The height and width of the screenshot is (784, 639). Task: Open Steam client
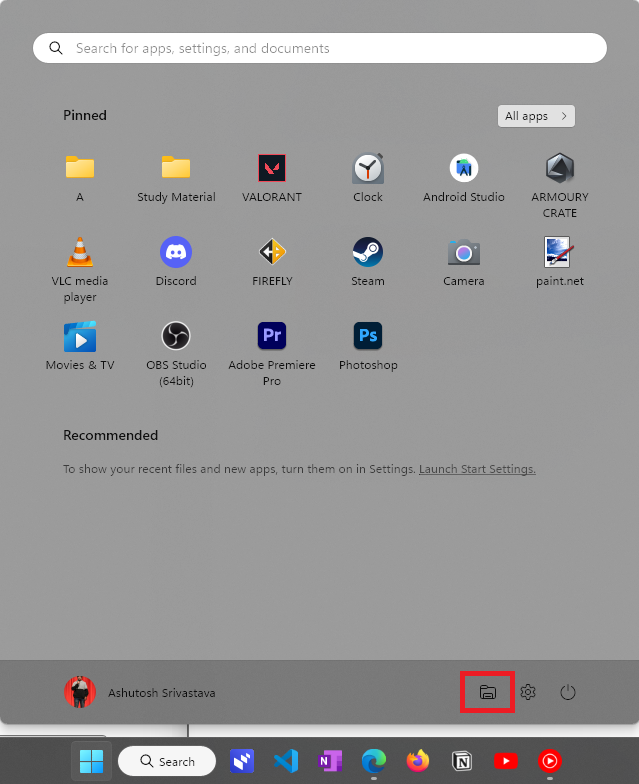click(x=368, y=262)
